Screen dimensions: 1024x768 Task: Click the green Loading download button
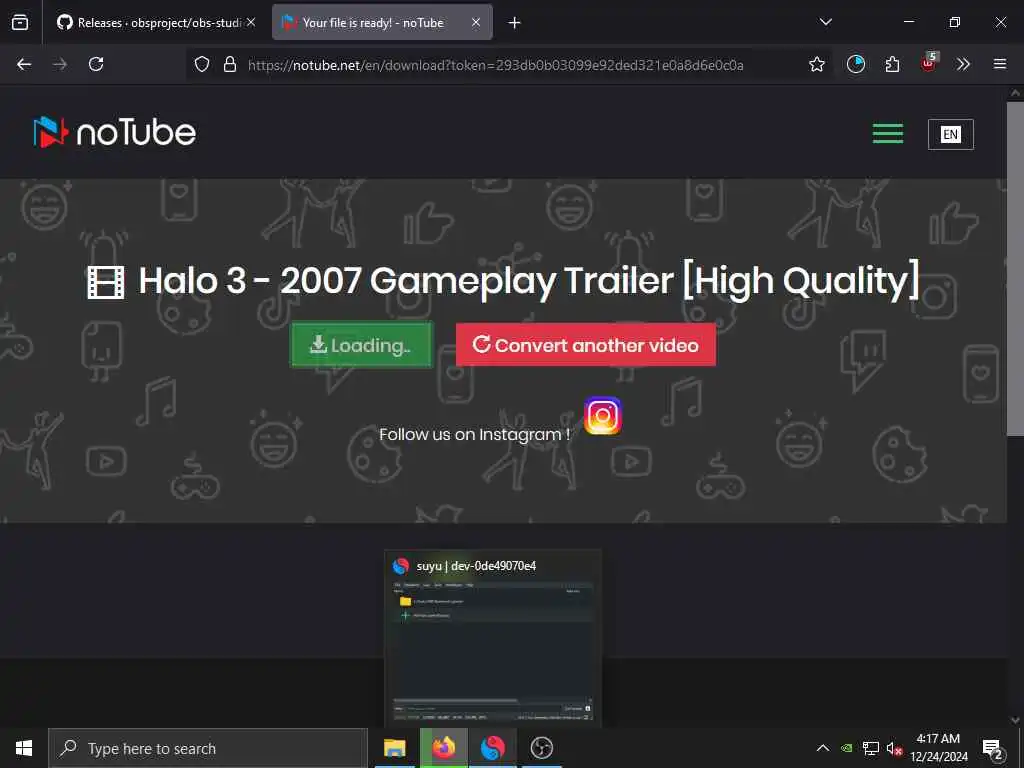361,345
